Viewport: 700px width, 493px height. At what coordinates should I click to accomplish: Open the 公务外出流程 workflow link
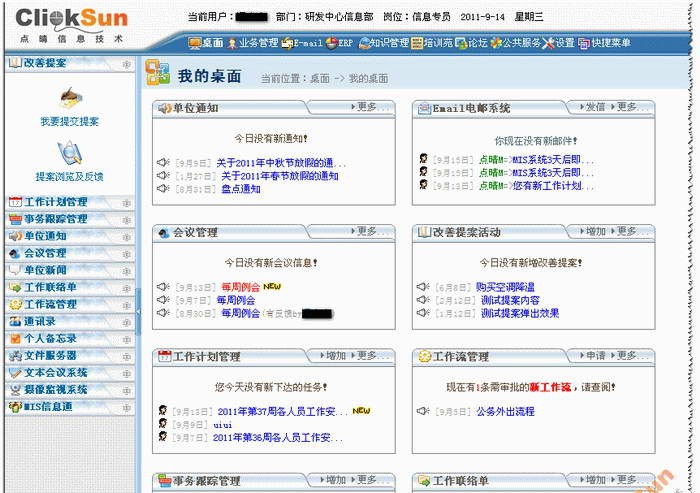pyautogui.click(x=505, y=411)
